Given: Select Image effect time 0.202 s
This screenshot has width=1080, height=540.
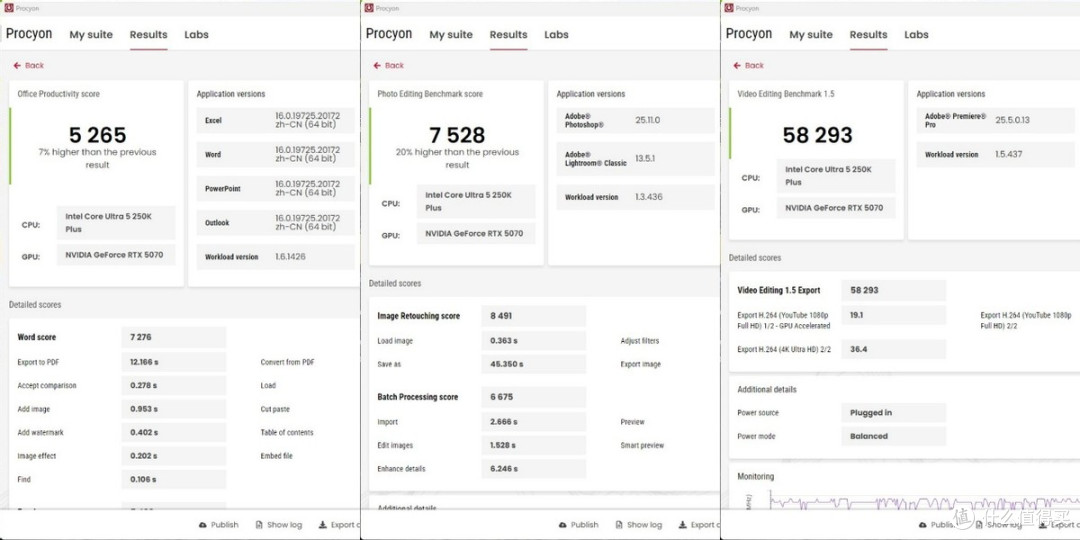Looking at the screenshot, I should [x=174, y=456].
